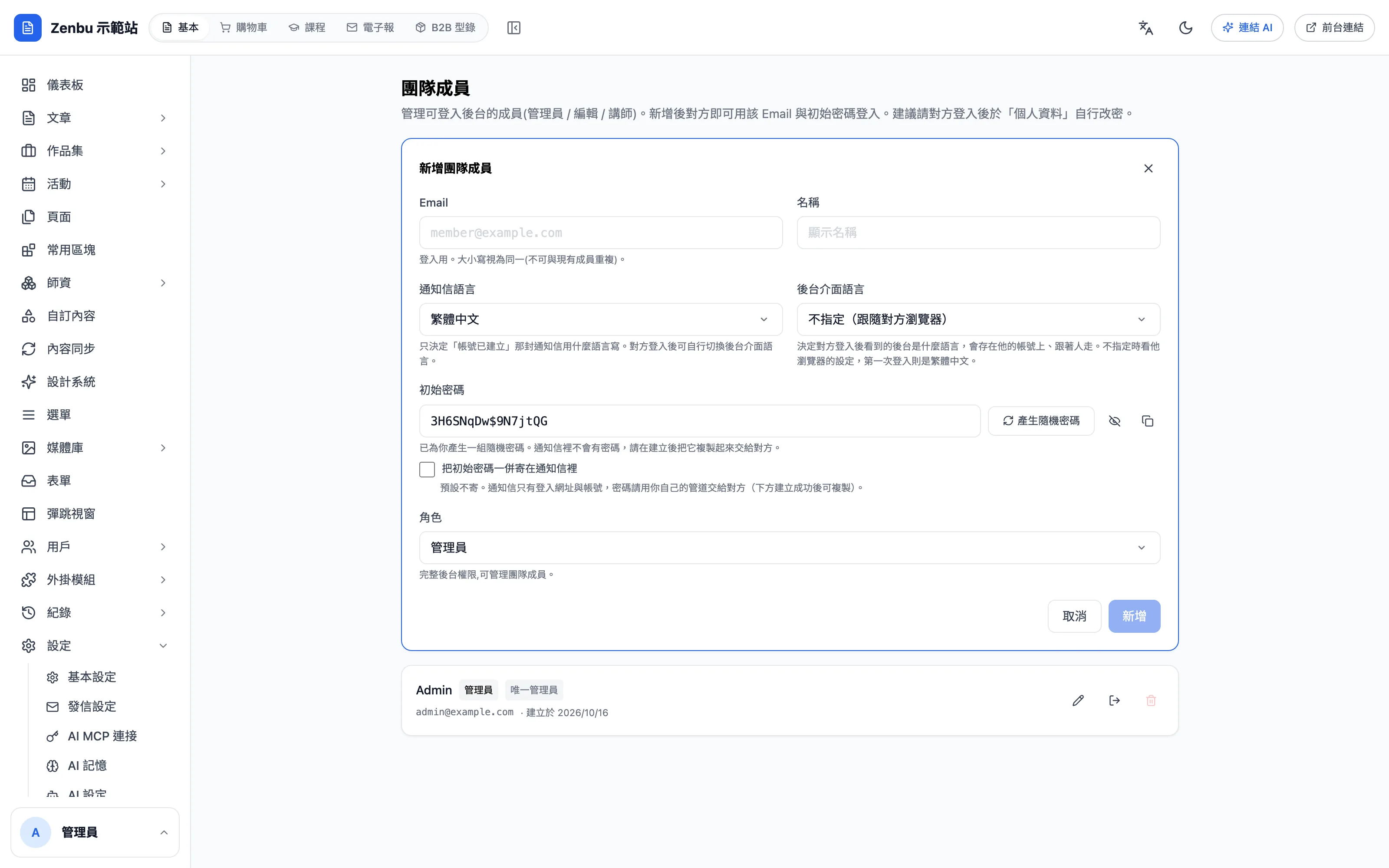Open 自訂內容 in the sidebar
Screen dimensions: 1389x868
point(95,316)
